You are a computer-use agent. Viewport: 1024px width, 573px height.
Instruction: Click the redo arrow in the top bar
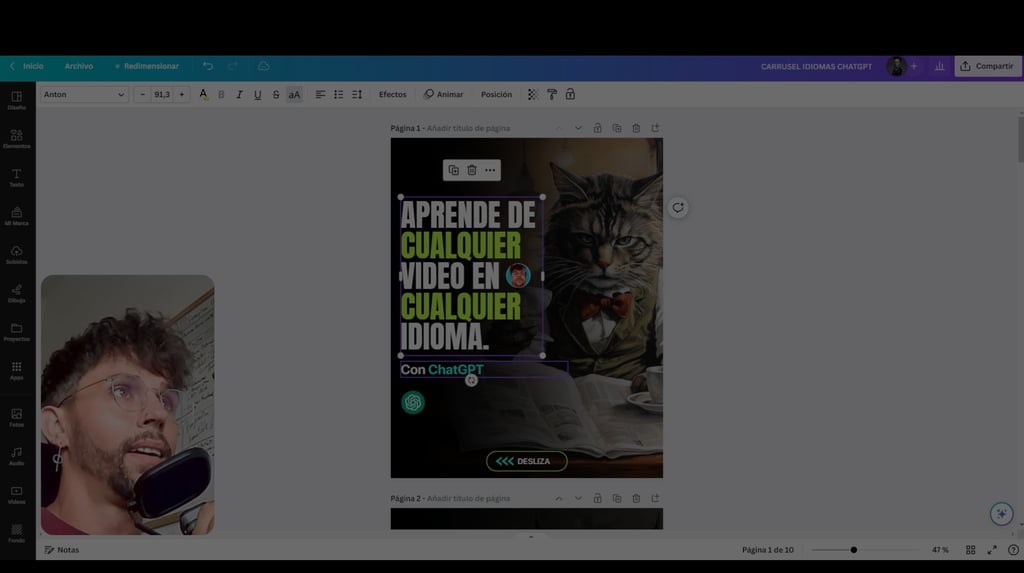233,66
